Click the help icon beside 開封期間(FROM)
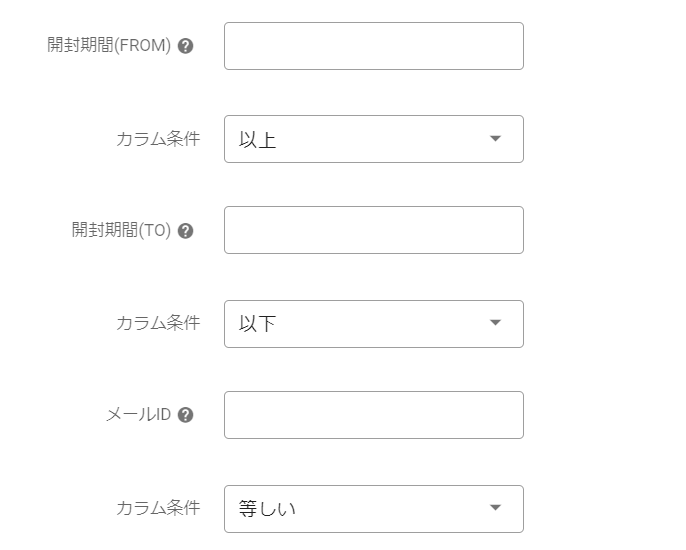Viewport: 686px width, 550px height. (185, 46)
